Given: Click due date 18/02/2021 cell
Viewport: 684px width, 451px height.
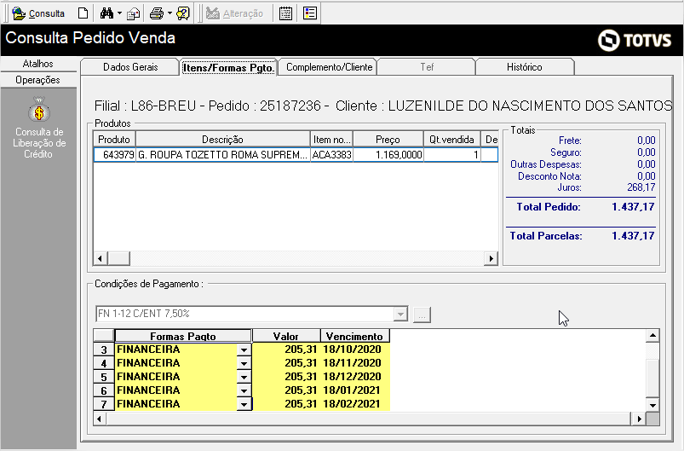Looking at the screenshot, I should (x=355, y=404).
